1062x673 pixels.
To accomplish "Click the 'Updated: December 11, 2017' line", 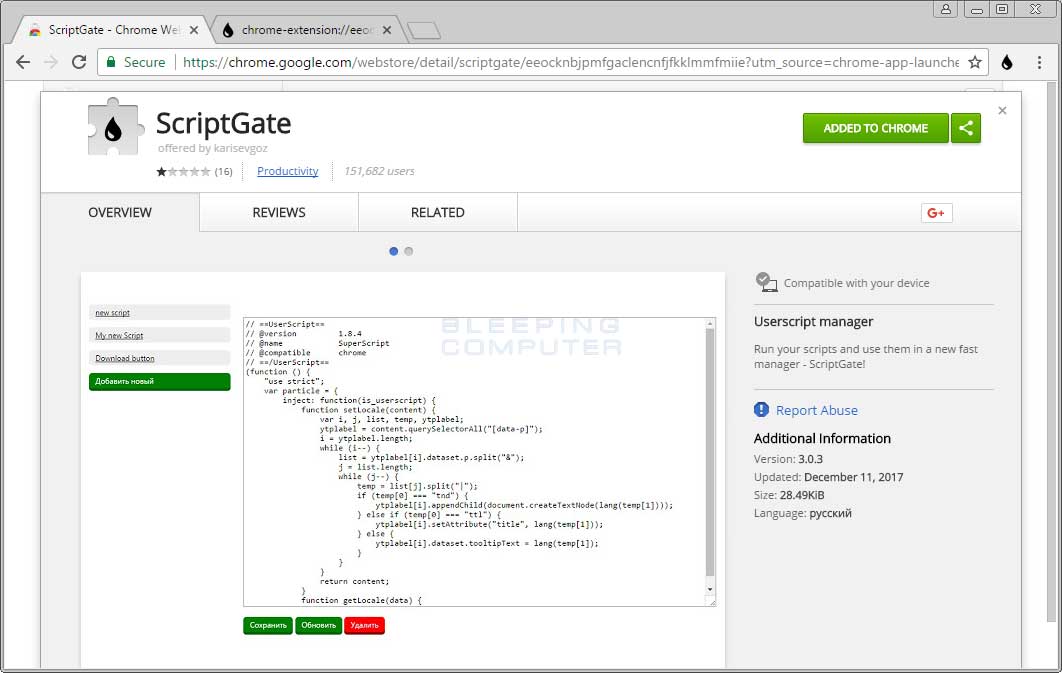I will (828, 477).
